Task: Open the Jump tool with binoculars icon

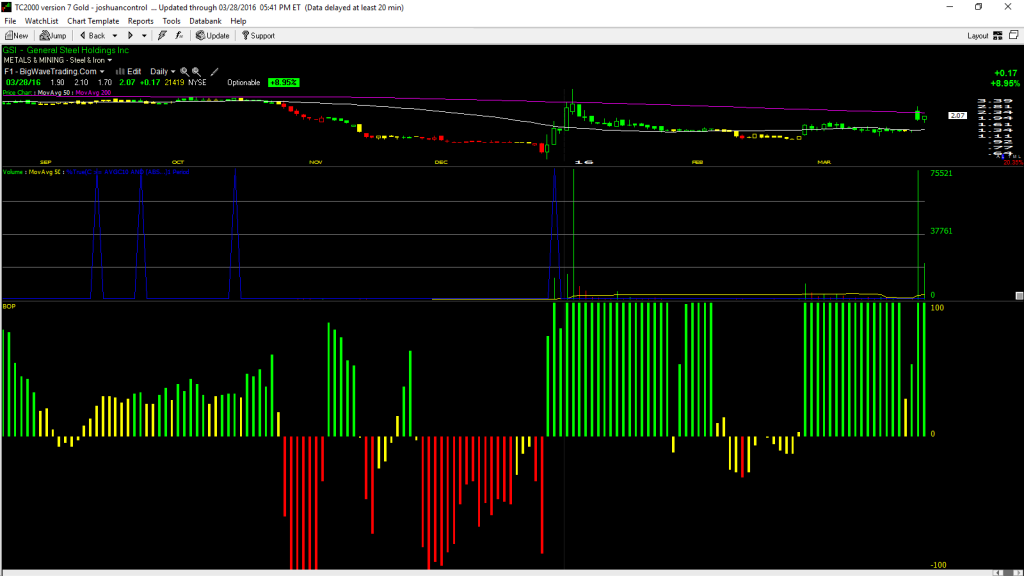Action: click(x=53, y=36)
